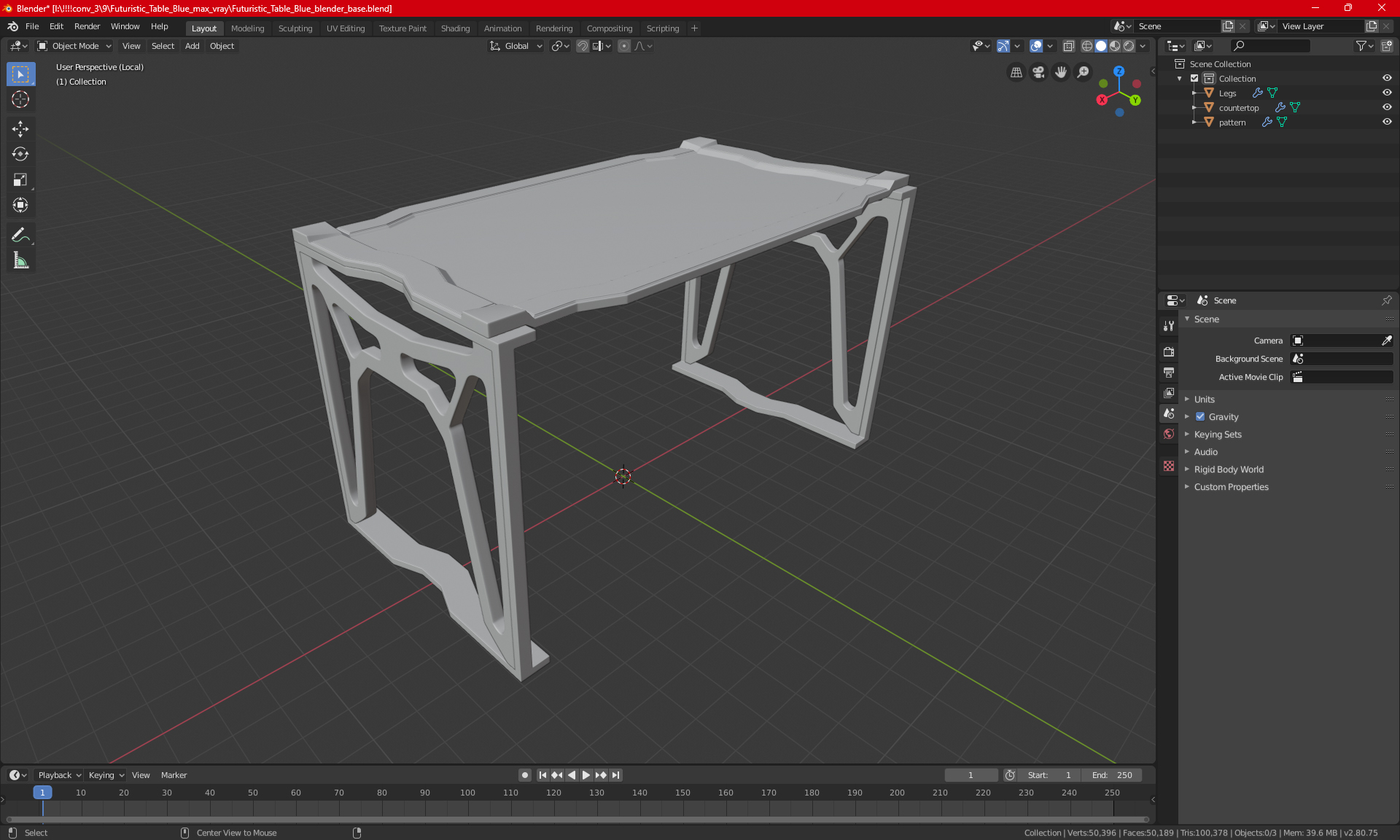This screenshot has width=1400, height=840.
Task: Toggle auto keying record button
Action: [x=524, y=775]
